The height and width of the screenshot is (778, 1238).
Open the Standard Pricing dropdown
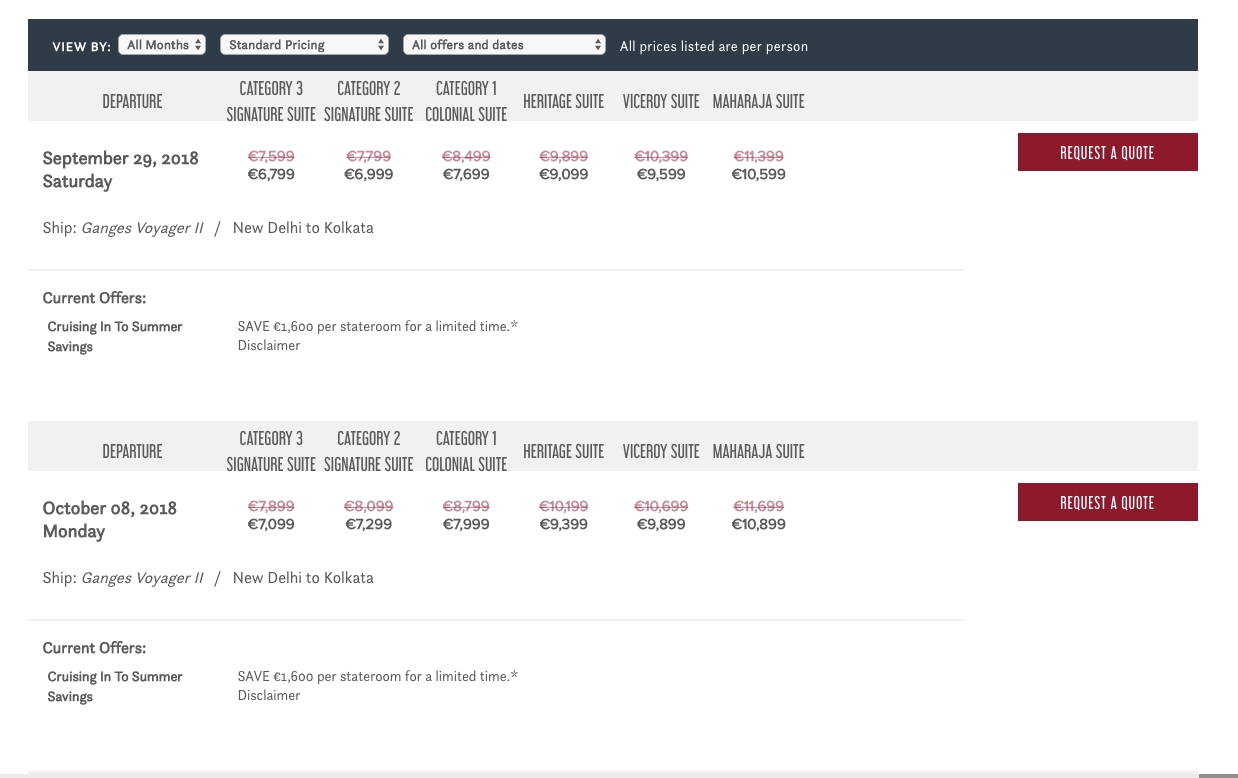(x=304, y=45)
